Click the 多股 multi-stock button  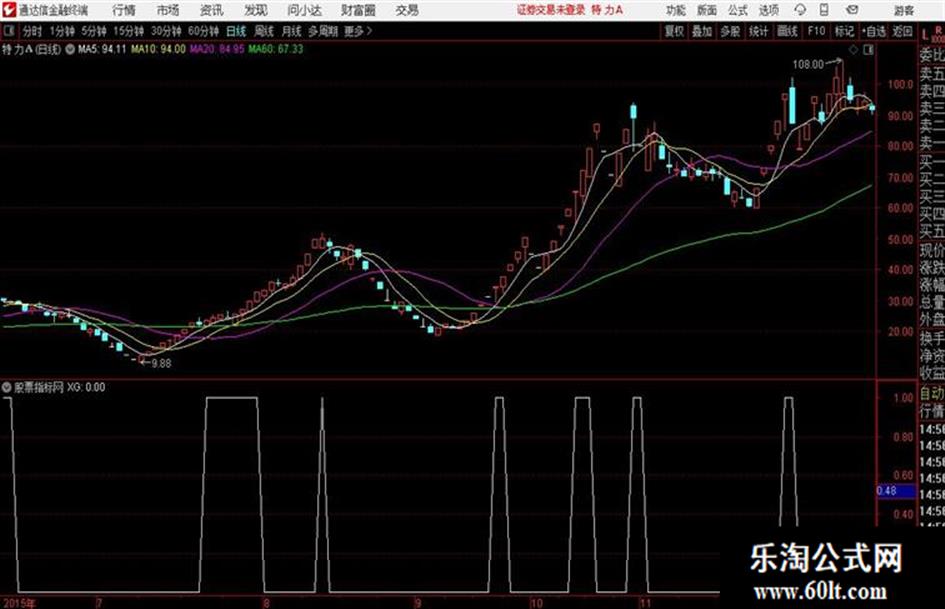(x=730, y=31)
